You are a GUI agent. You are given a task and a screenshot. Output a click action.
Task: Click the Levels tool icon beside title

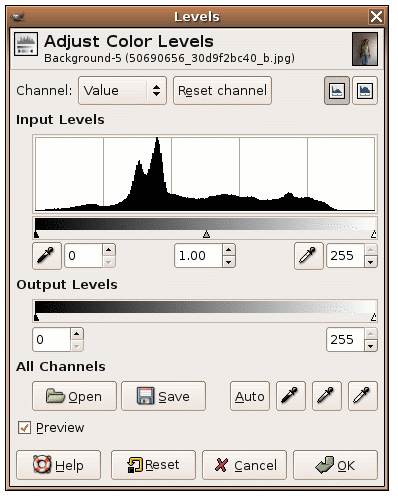[26, 44]
